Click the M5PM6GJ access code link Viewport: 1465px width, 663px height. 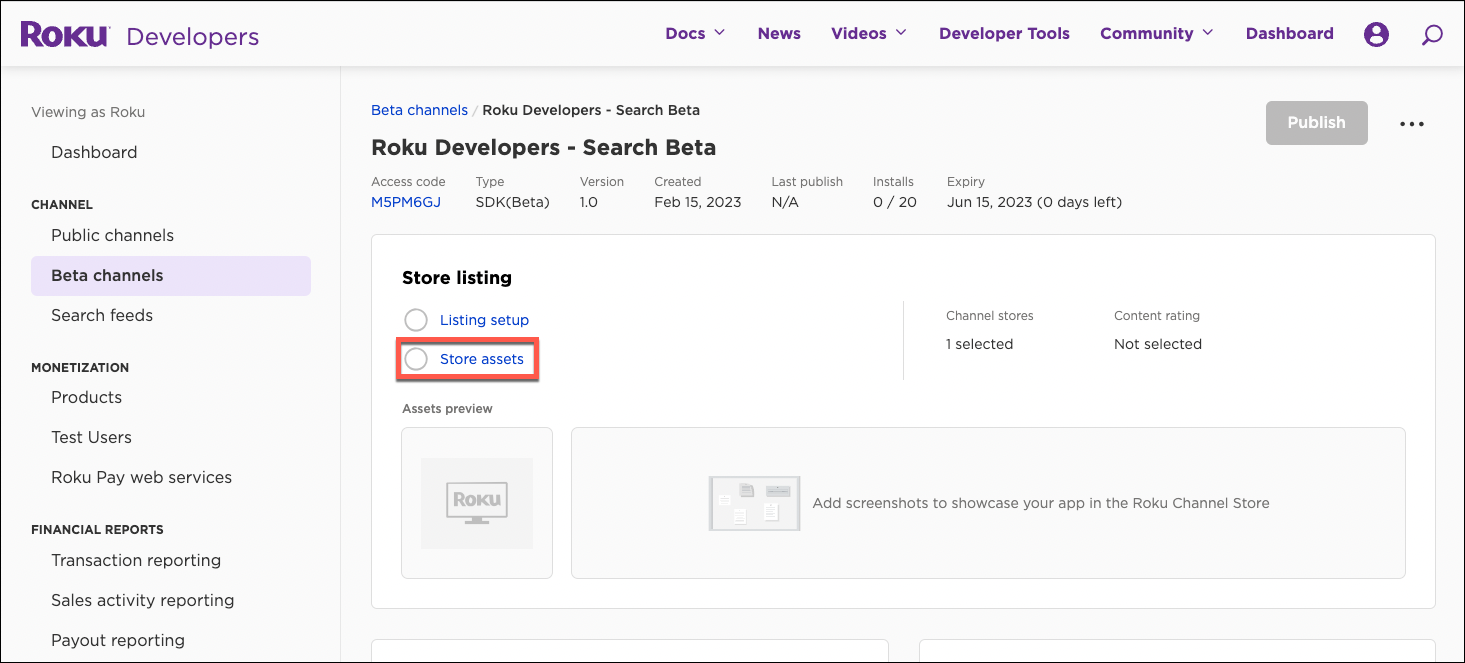(x=405, y=202)
